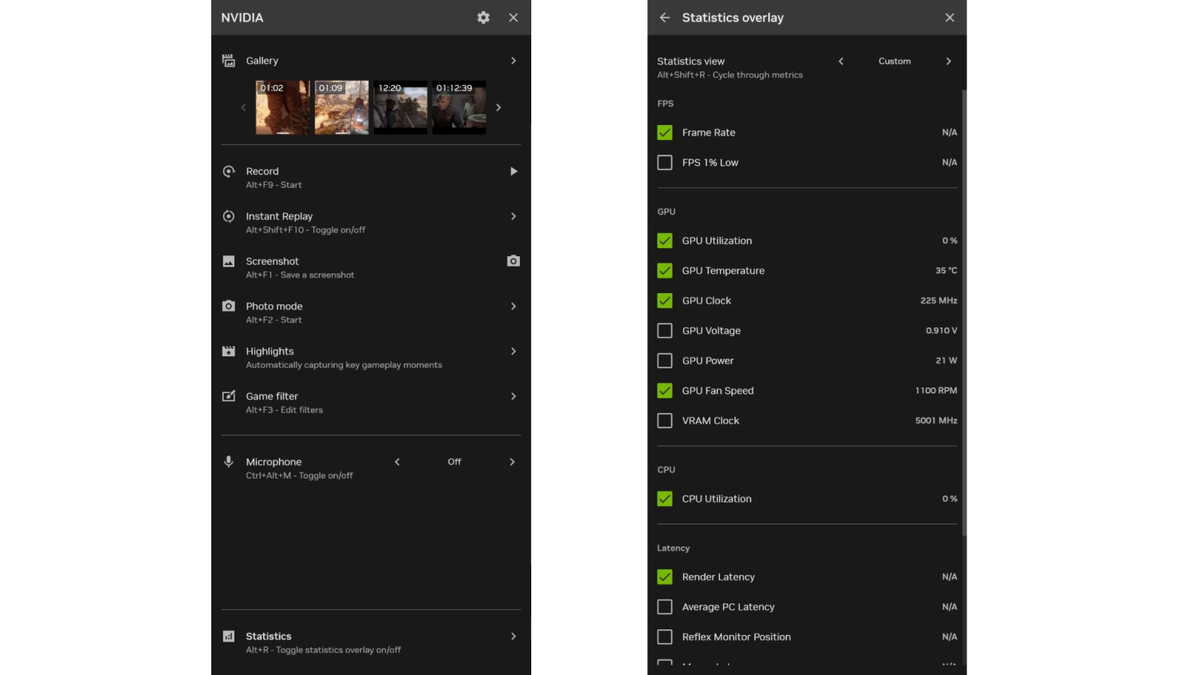Screen dimensions: 1200x675
Task: Click the Microphone icon
Action: (x=229, y=462)
